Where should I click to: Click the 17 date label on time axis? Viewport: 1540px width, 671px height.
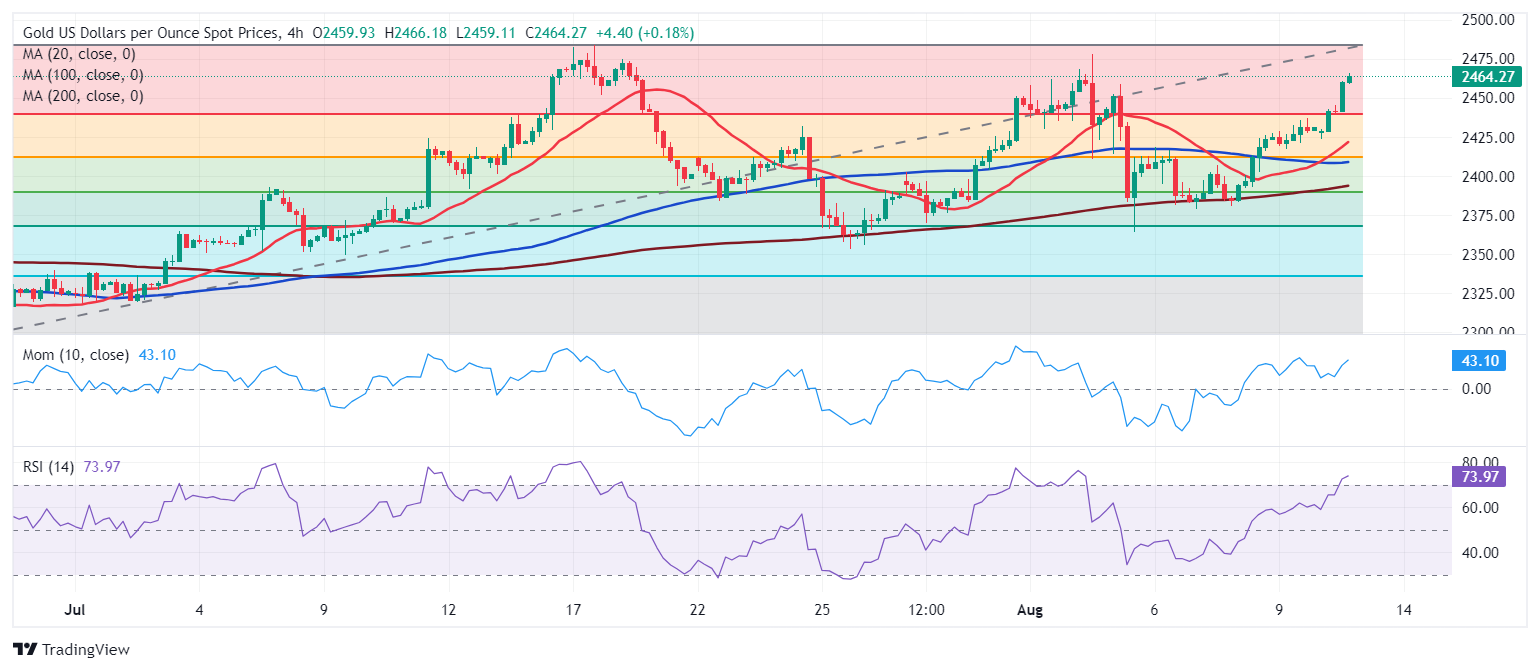coord(573,609)
